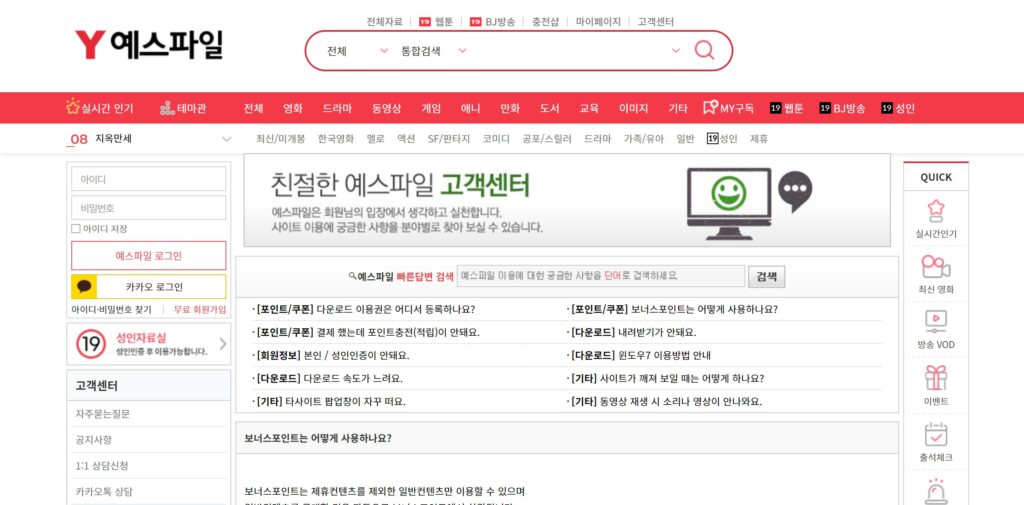The width and height of the screenshot is (1024, 505).
Task: Click the Yesfile logo
Action: 149,45
